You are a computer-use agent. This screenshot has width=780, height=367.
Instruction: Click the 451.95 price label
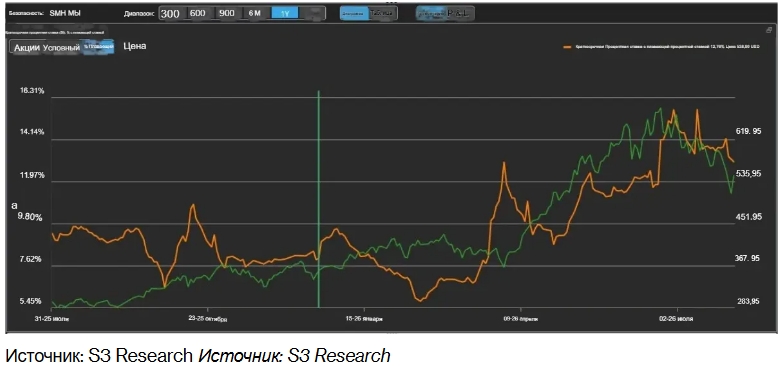pos(749,216)
